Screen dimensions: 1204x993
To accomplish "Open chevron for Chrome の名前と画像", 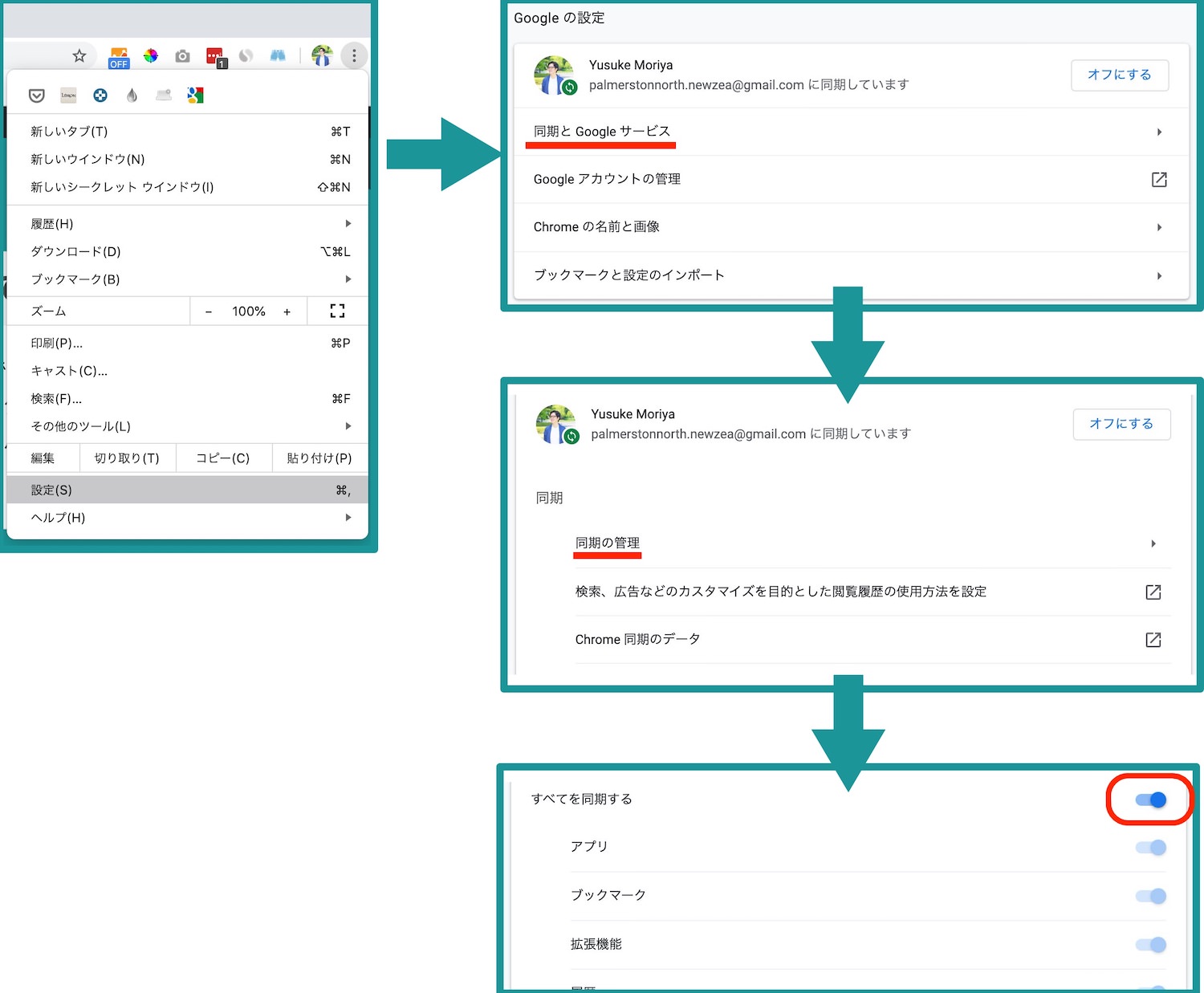I will pos(1159,227).
